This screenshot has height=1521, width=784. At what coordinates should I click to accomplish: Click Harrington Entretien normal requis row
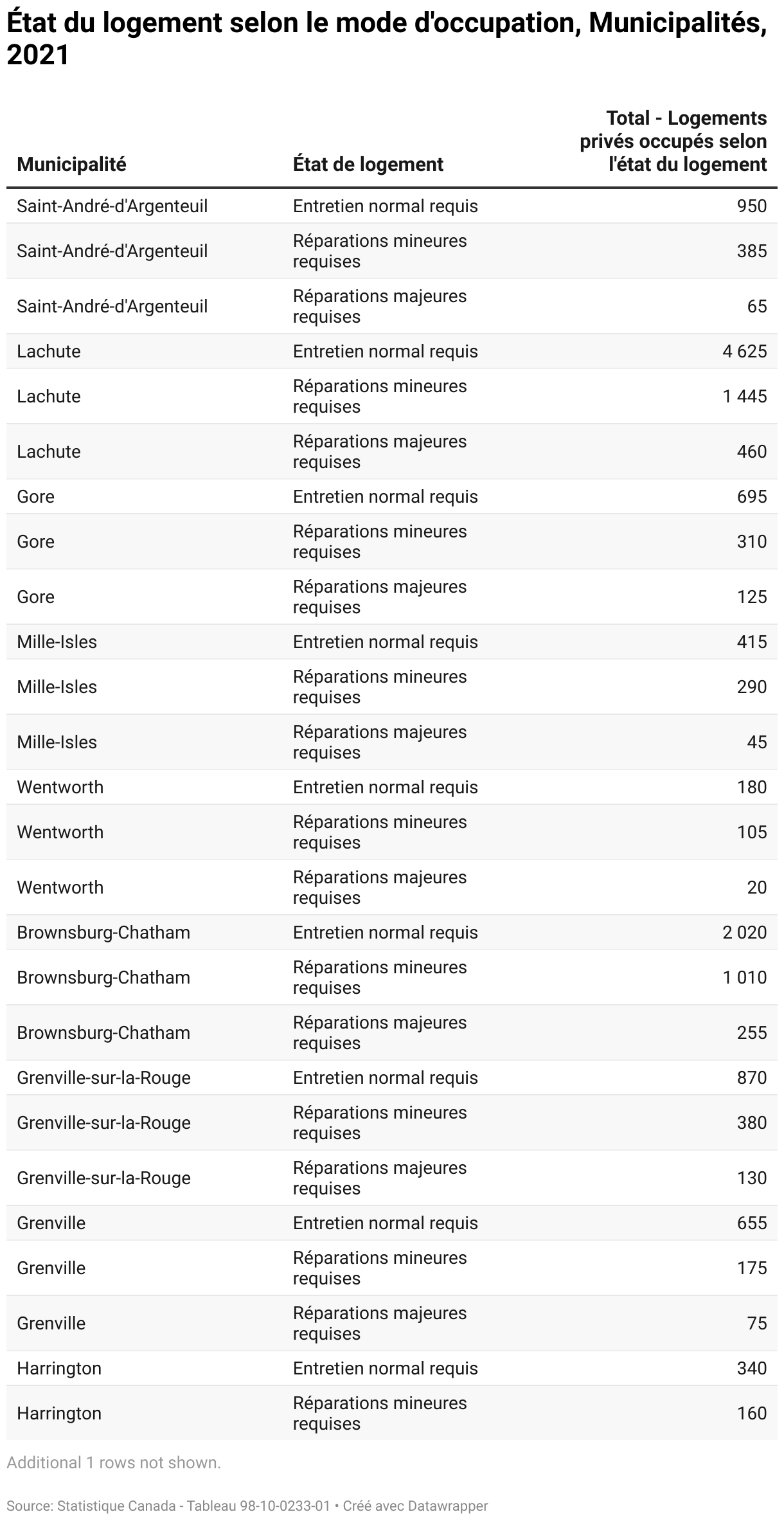coord(392,1368)
